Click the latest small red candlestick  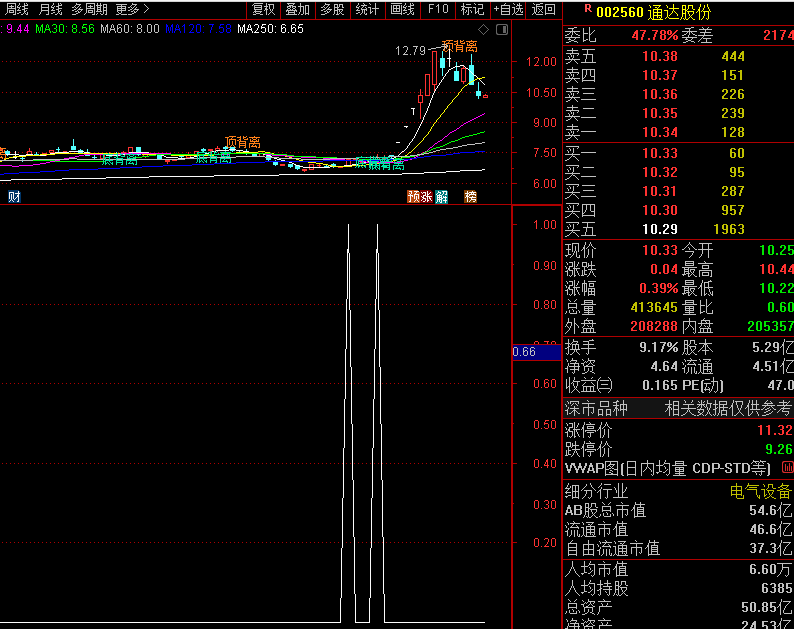pyautogui.click(x=486, y=95)
